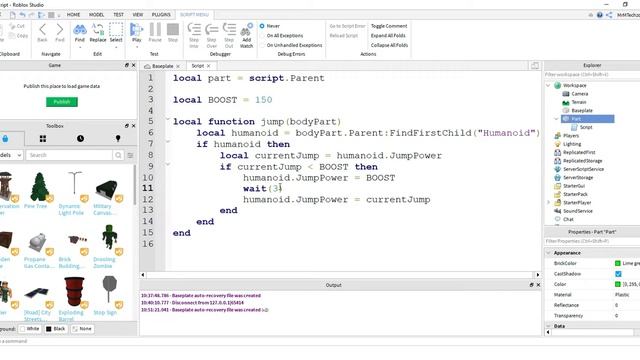Click the Stop test button
Image resolution: width=640 pixels, height=360 pixels.
click(x=173, y=30)
